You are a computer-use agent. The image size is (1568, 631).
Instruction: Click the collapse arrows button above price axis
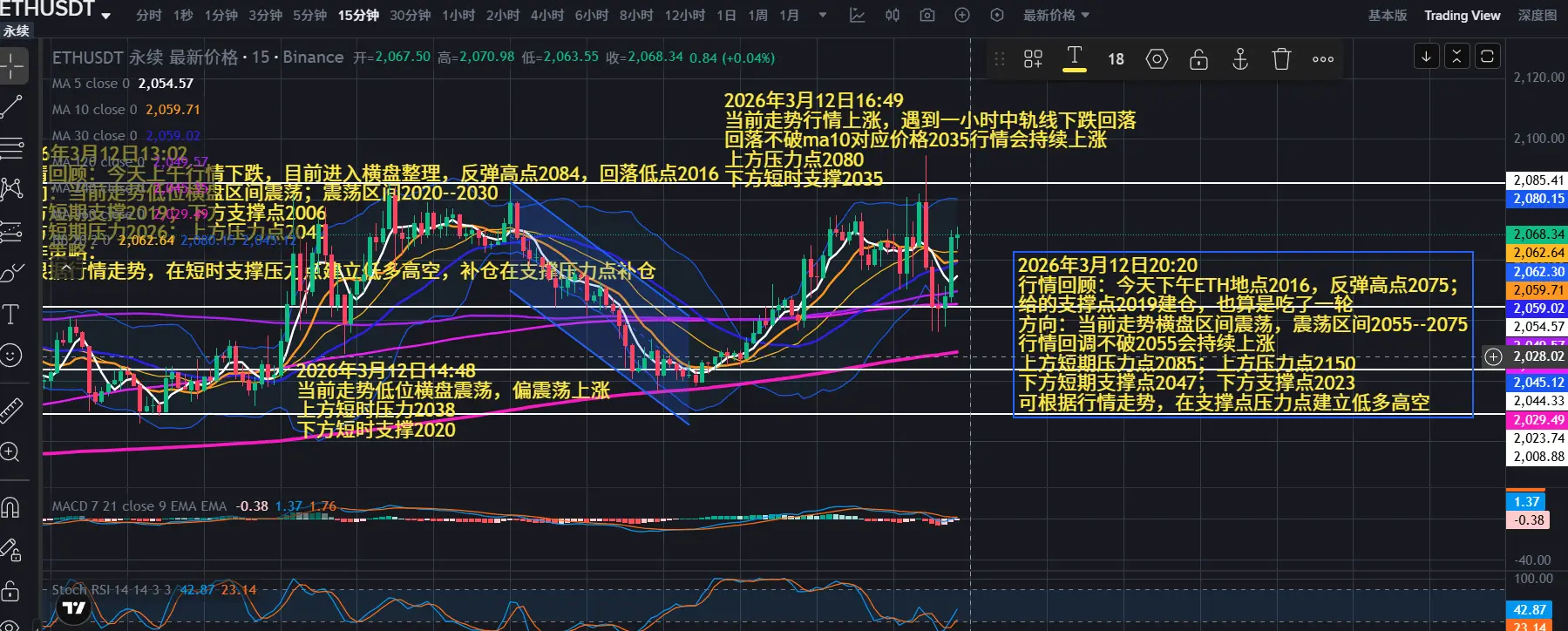(x=1456, y=57)
